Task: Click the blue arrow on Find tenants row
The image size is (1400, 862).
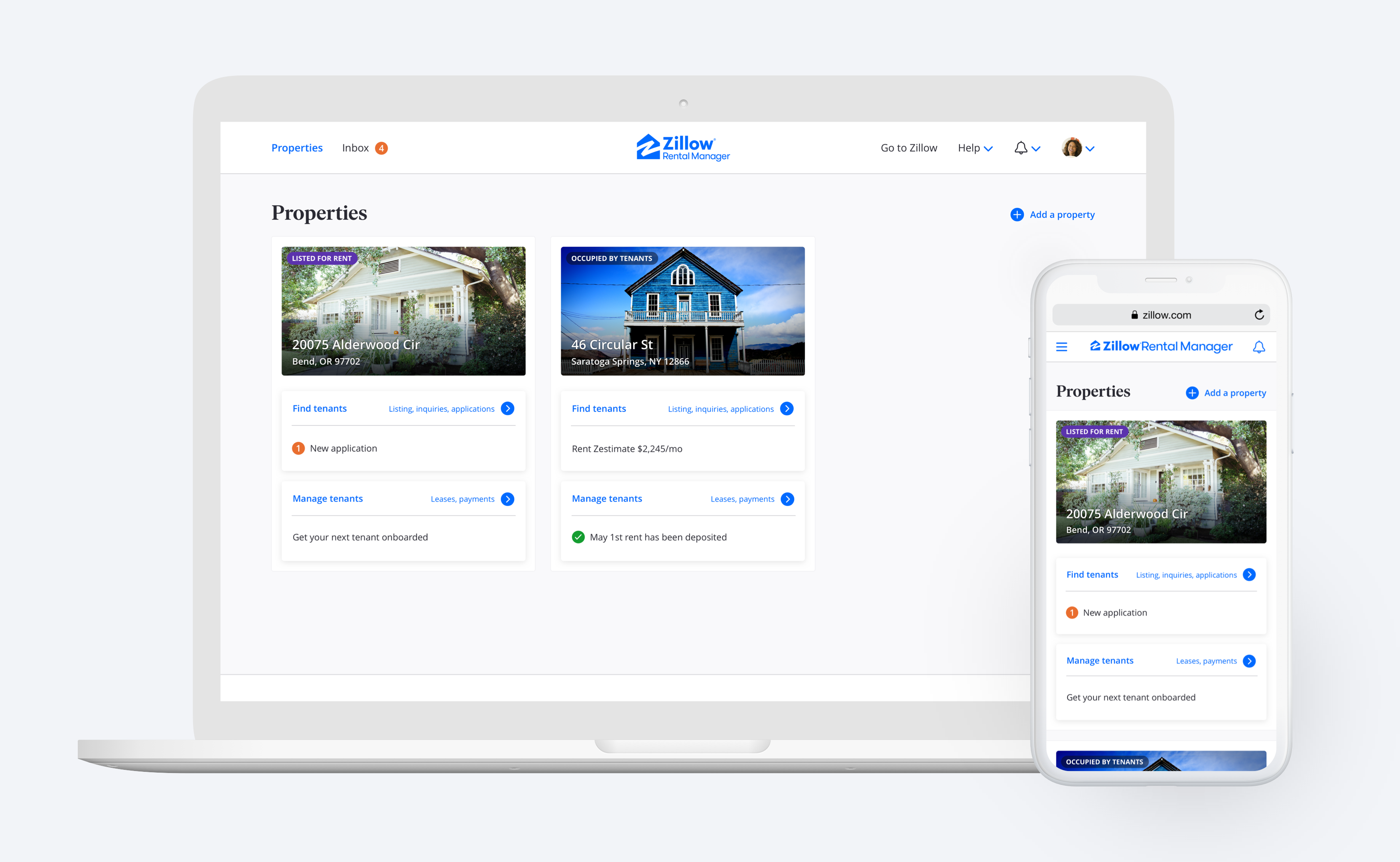Action: coord(510,408)
